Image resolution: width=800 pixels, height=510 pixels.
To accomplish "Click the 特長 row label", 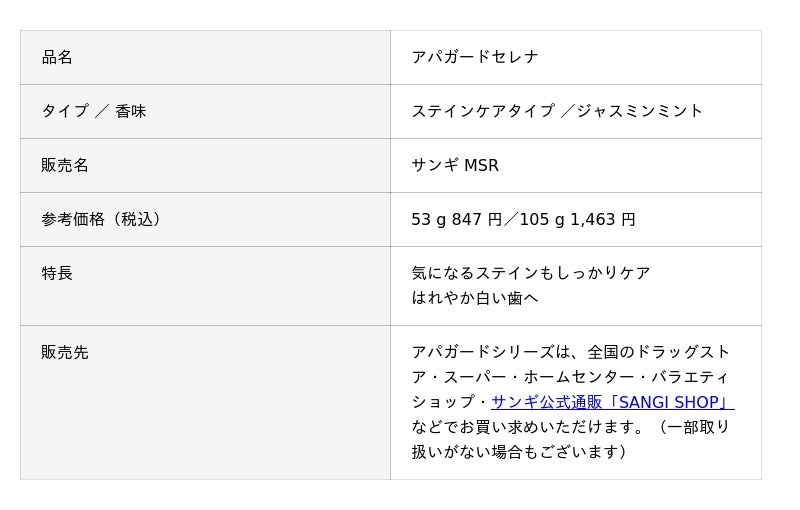I will pos(57,273).
